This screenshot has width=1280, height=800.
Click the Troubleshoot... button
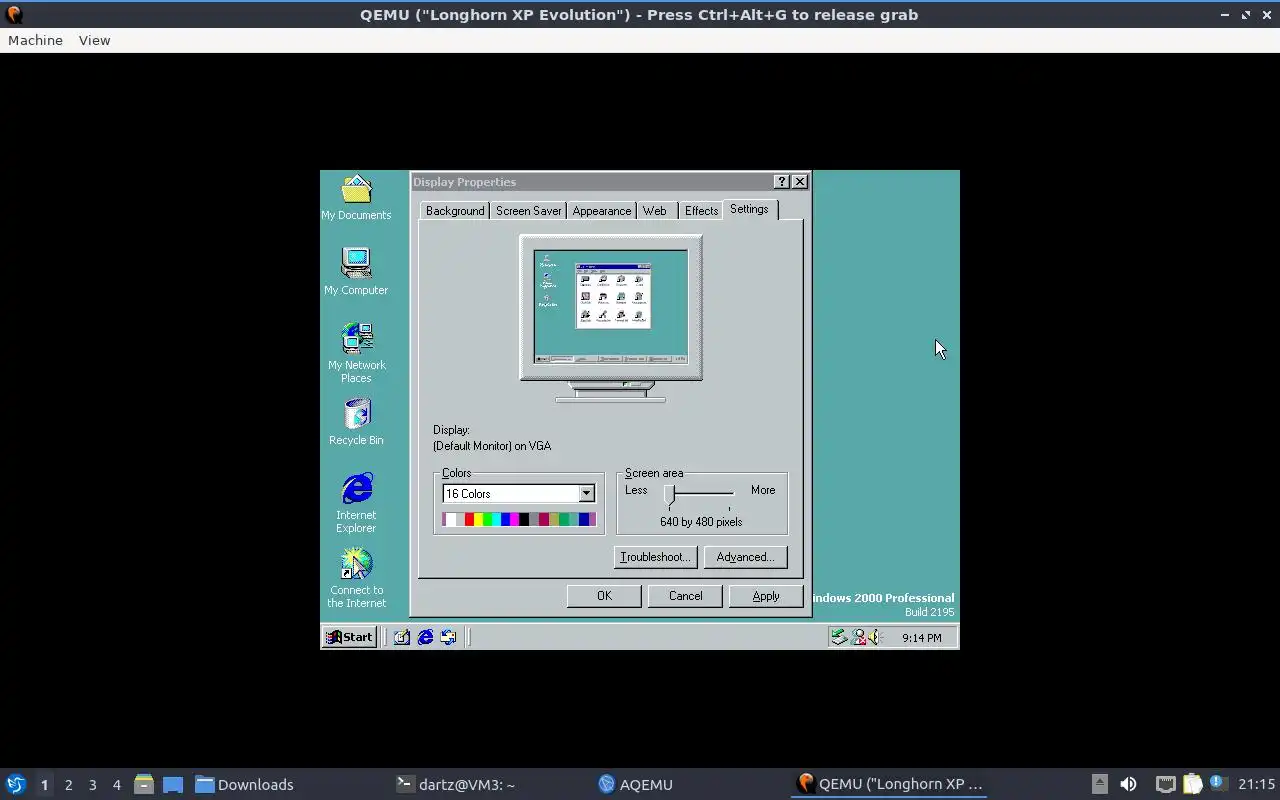[655, 557]
